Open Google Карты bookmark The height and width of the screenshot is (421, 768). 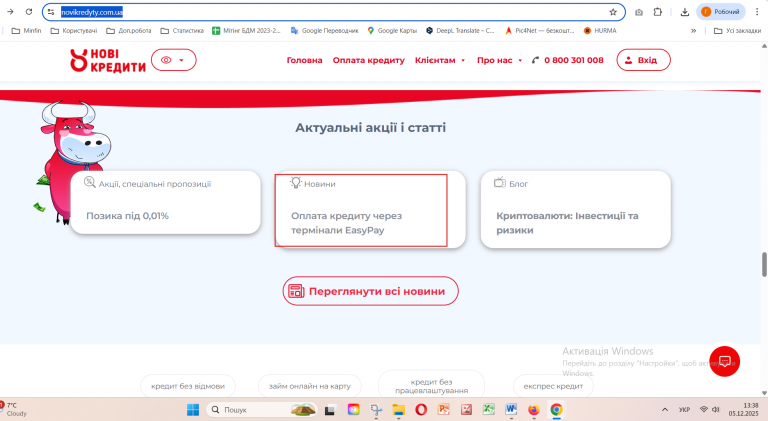tap(392, 30)
